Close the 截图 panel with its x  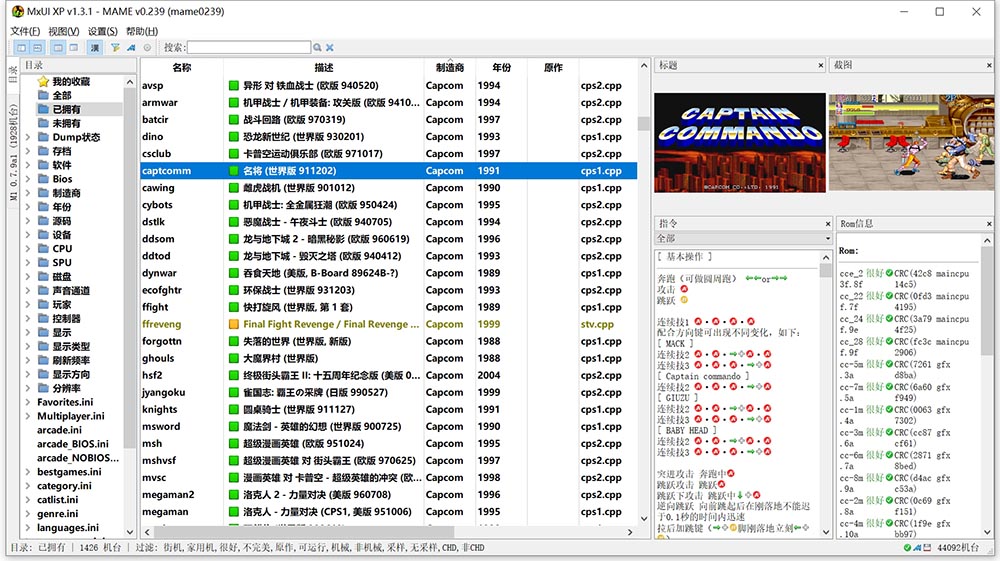coord(989,66)
